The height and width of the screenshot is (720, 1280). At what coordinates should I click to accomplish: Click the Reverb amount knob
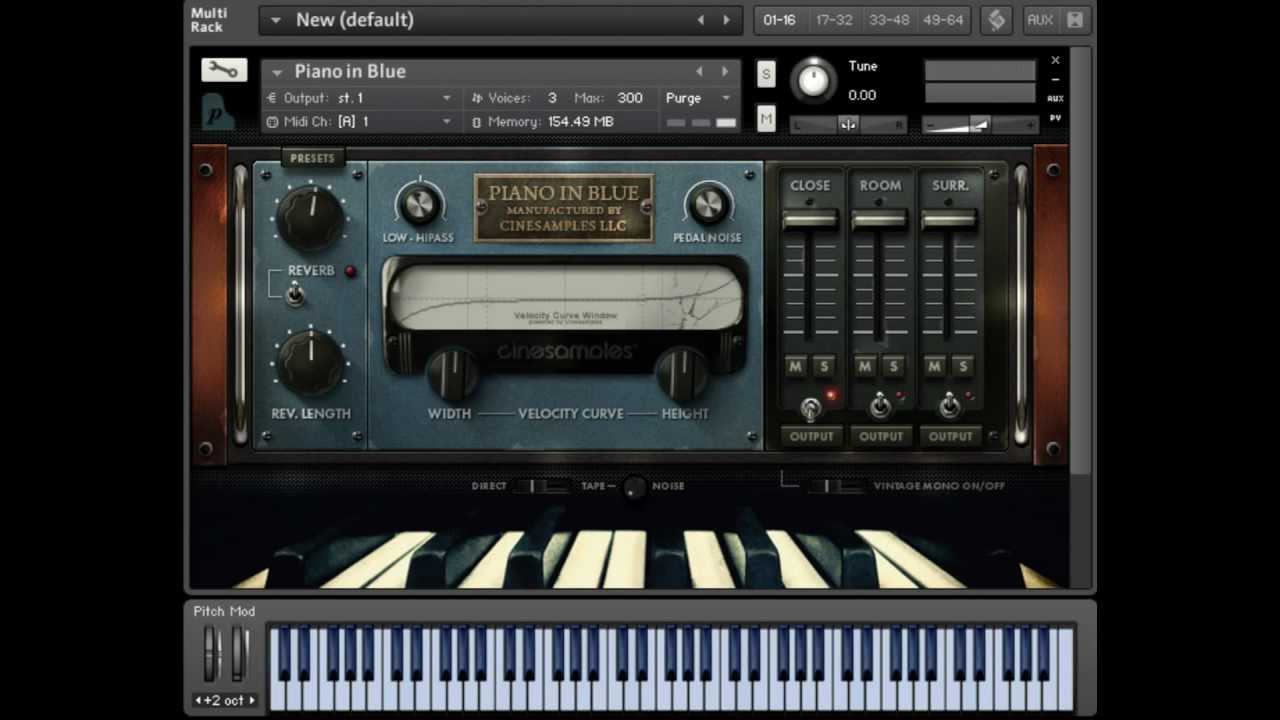(x=310, y=216)
